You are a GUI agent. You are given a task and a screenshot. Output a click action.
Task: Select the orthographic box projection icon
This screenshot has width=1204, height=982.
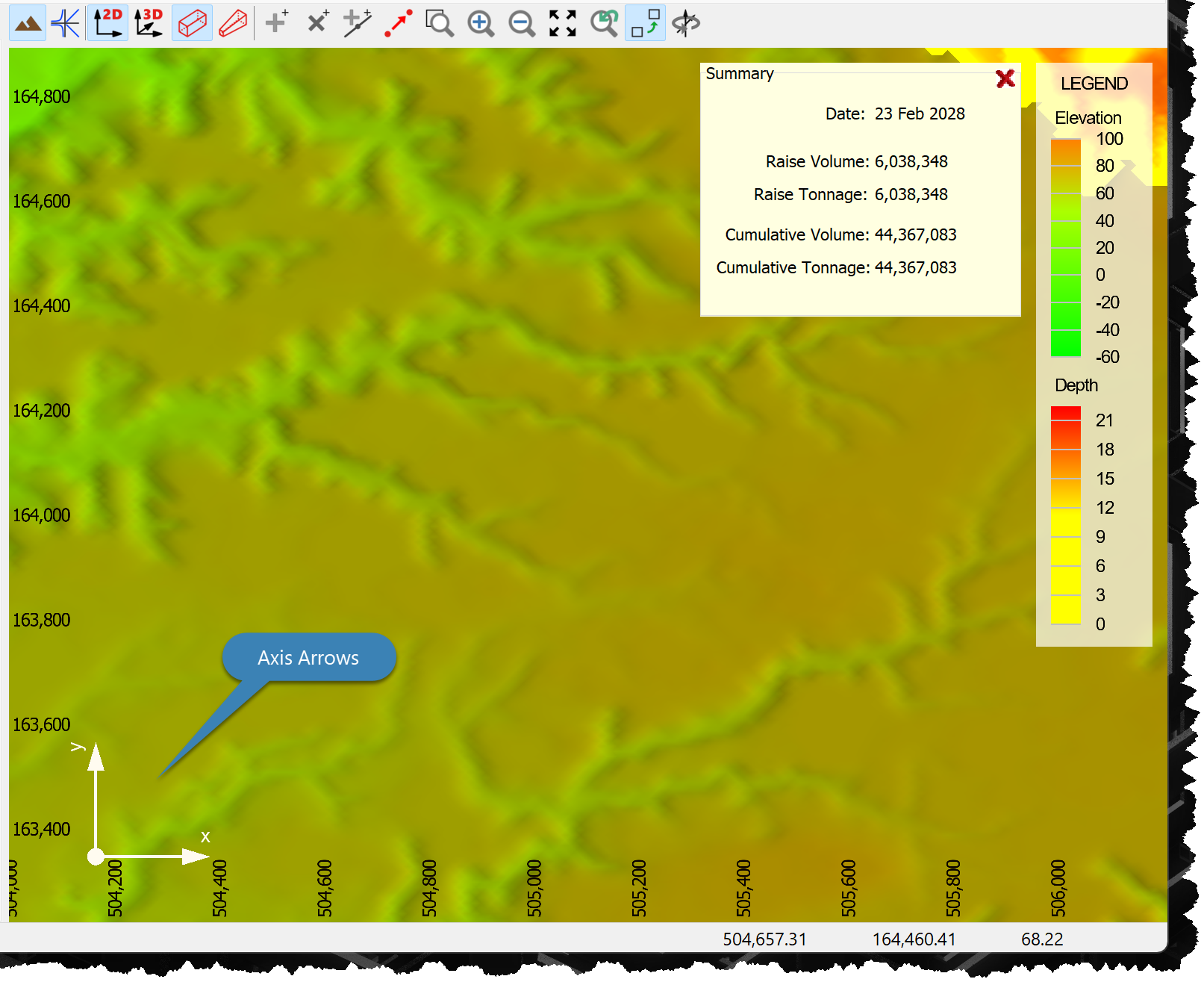(x=192, y=23)
